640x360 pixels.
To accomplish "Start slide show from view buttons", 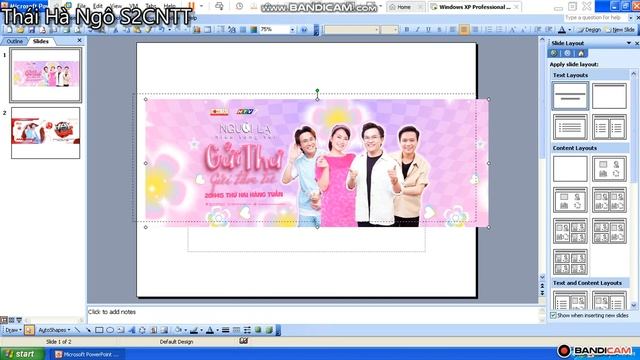I will tap(19, 320).
